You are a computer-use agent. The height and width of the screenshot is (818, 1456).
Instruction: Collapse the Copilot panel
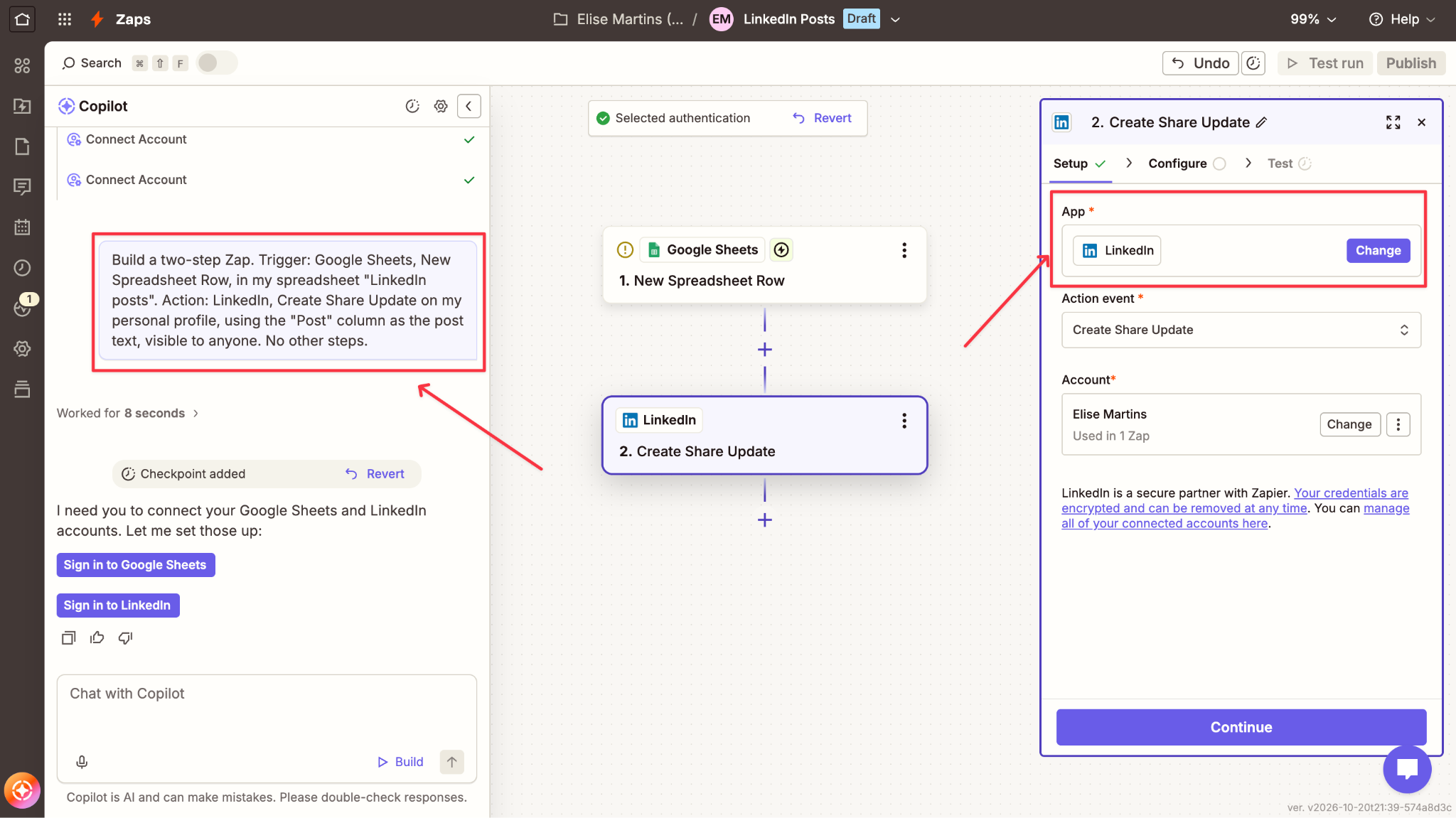pyautogui.click(x=469, y=106)
